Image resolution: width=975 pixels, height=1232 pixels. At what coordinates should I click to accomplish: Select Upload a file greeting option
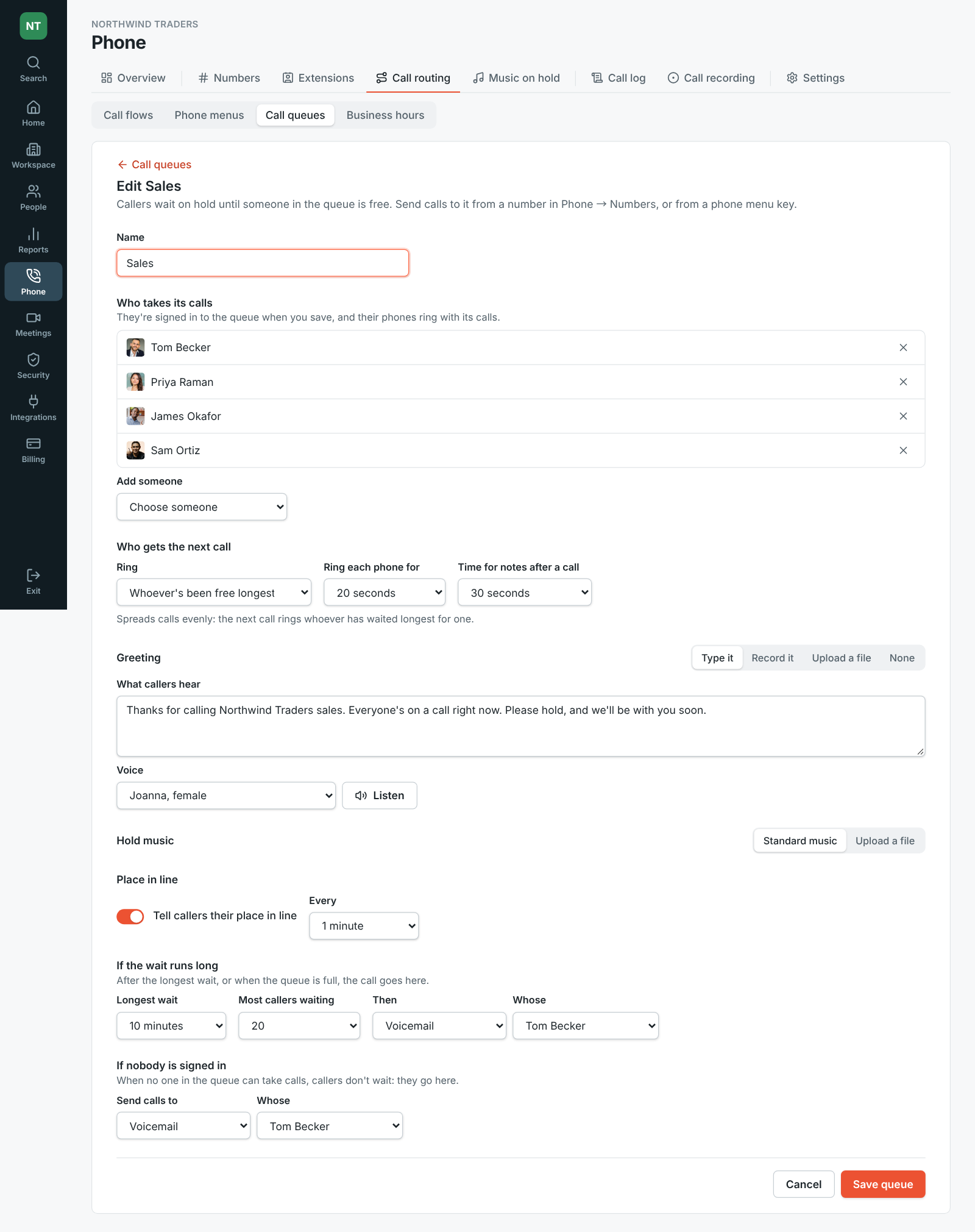841,658
